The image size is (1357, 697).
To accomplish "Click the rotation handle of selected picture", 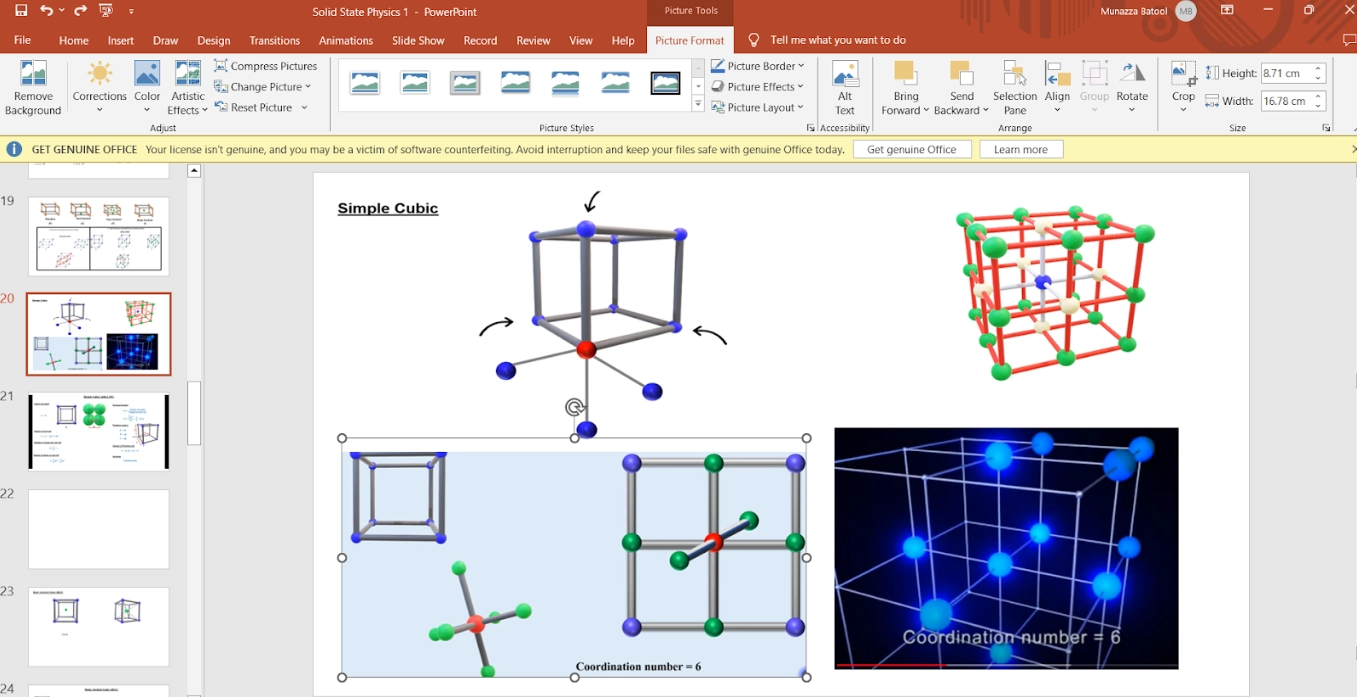I will click(x=574, y=407).
